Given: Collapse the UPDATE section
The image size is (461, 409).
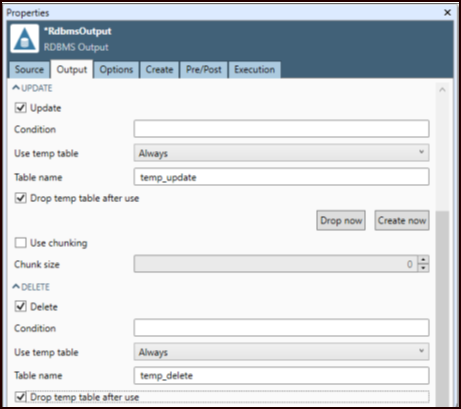Looking at the screenshot, I should tap(16, 88).
